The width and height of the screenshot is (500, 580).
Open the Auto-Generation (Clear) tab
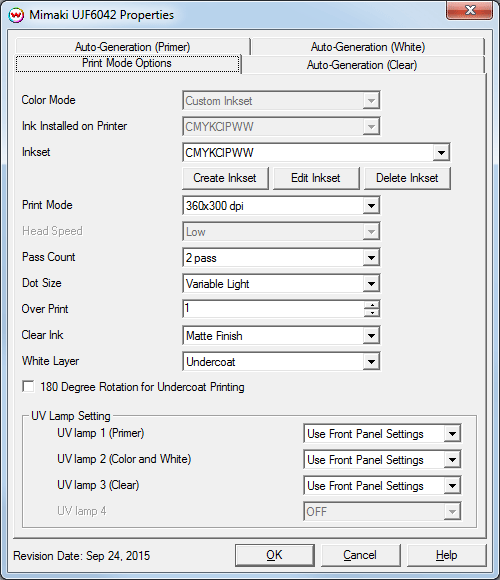coord(362,65)
